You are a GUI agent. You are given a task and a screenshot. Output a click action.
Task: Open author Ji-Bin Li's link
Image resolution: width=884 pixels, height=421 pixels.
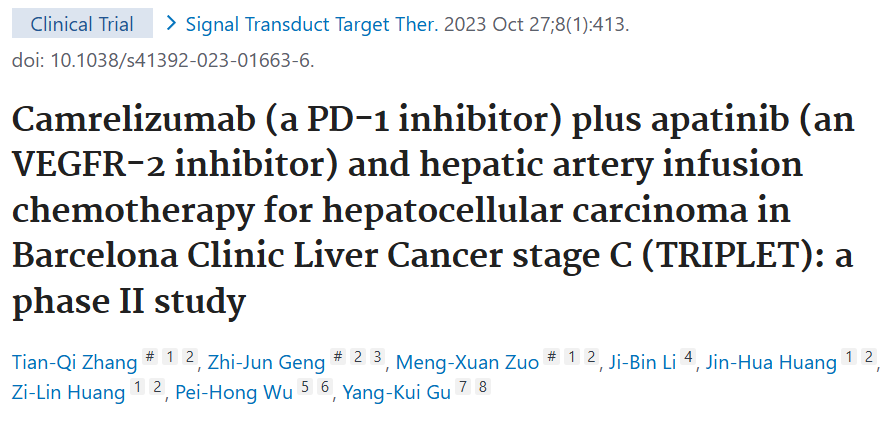pyautogui.click(x=643, y=361)
